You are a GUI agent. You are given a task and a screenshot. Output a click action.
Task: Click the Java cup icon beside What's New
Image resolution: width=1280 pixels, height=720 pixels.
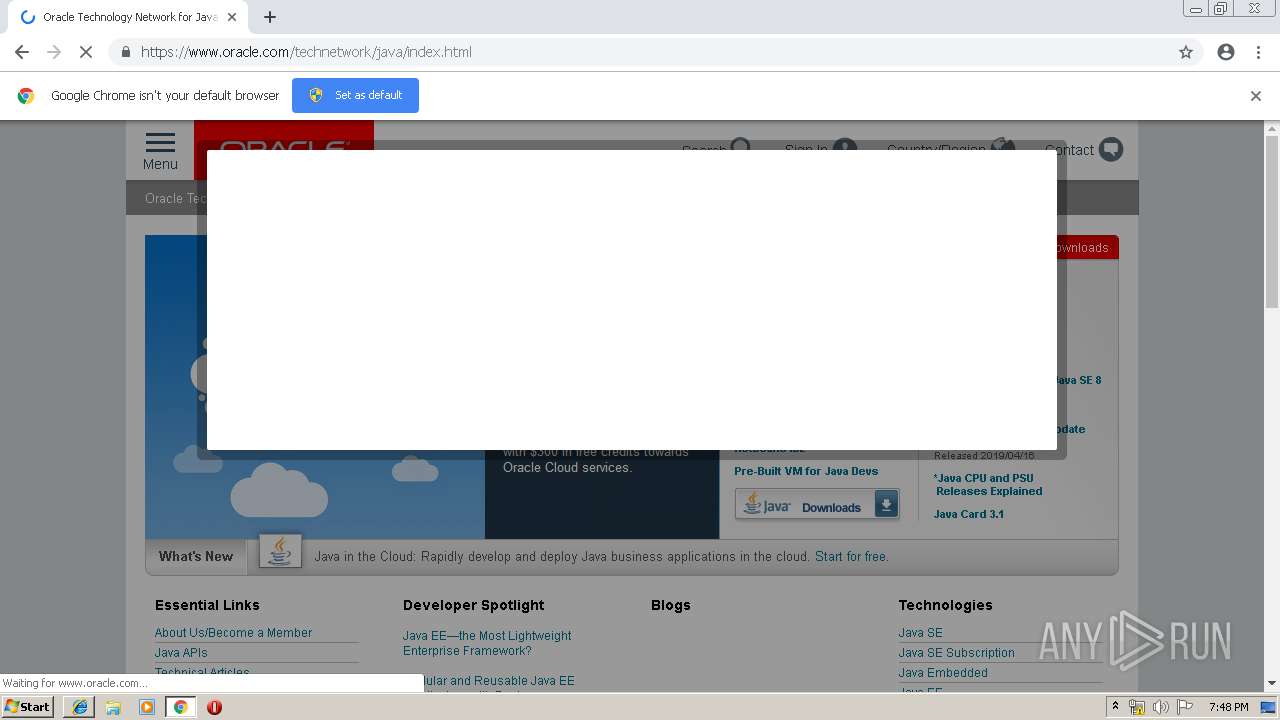[x=280, y=551]
